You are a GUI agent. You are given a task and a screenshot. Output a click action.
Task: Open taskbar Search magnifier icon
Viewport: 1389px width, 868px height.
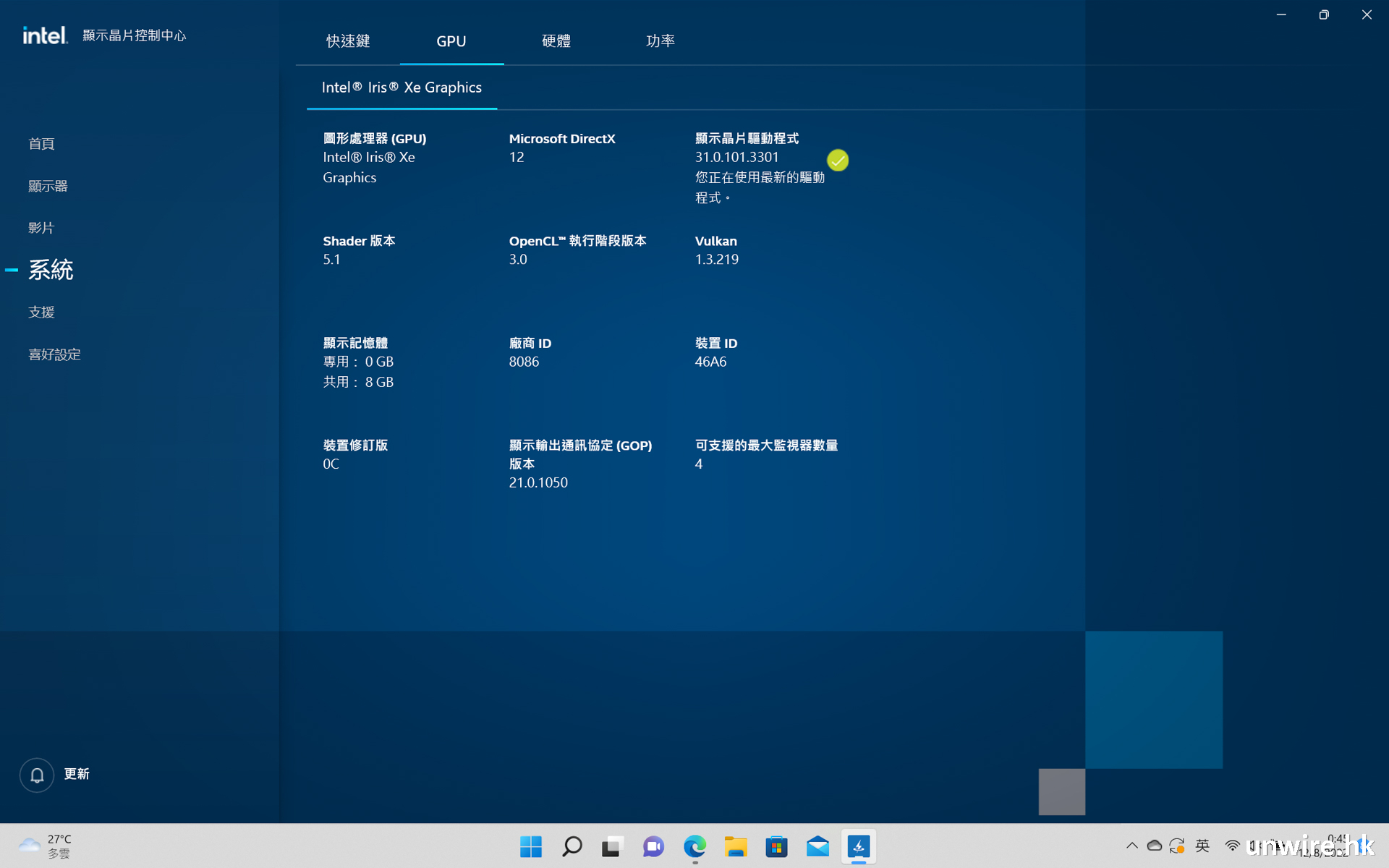[572, 846]
